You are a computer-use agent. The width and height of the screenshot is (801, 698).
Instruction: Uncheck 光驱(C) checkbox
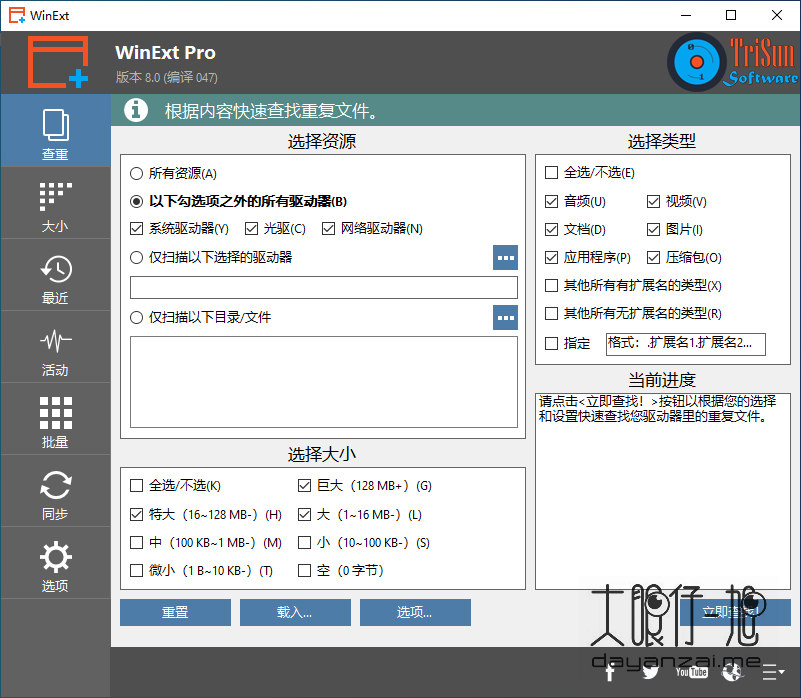(x=275, y=228)
